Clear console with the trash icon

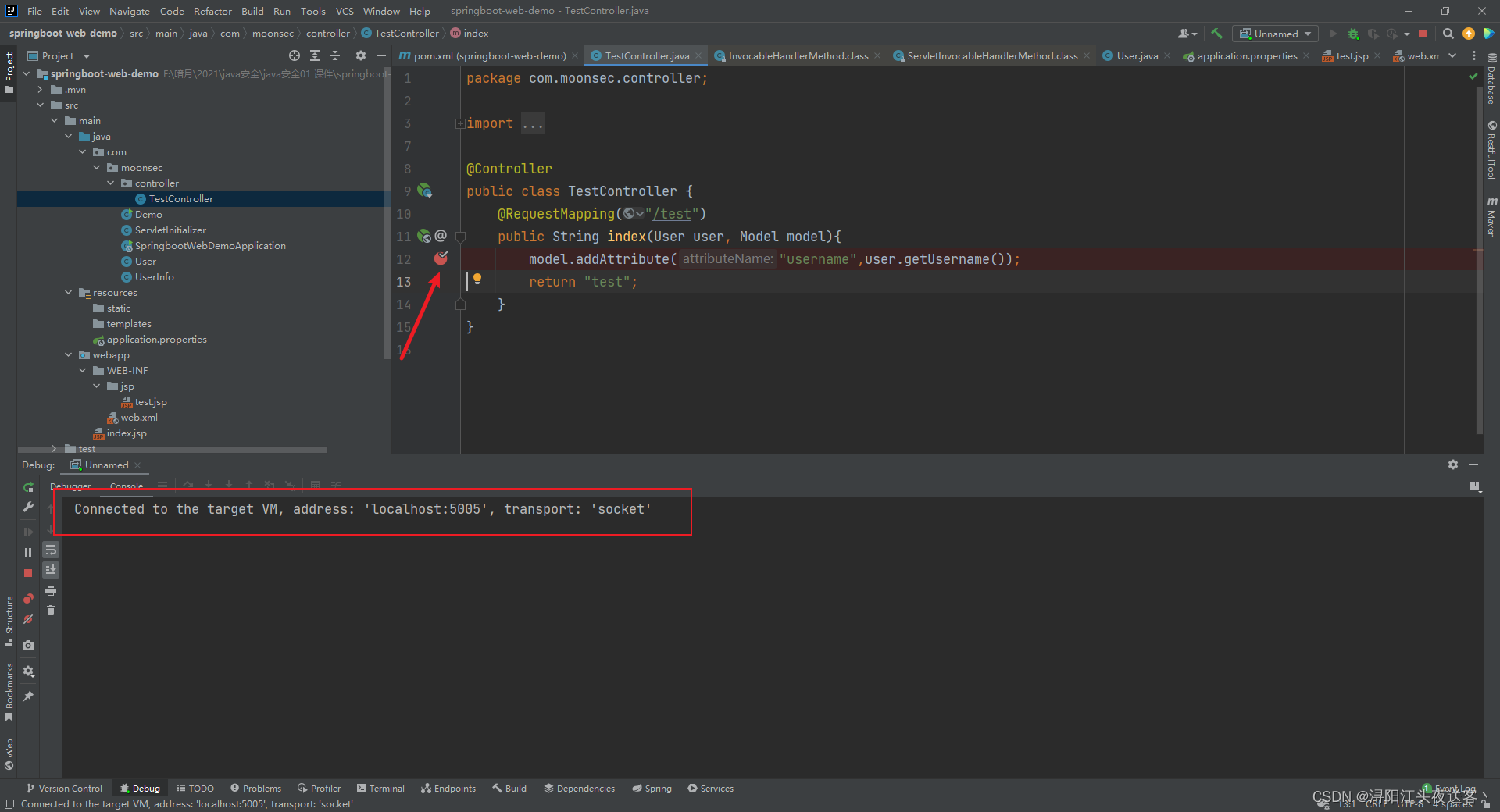tap(51, 611)
